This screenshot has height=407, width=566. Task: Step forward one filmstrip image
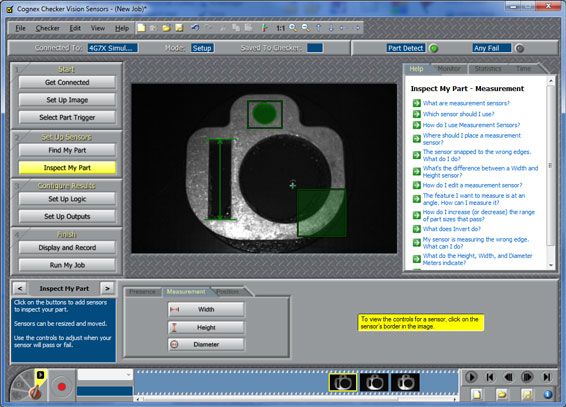click(x=527, y=377)
